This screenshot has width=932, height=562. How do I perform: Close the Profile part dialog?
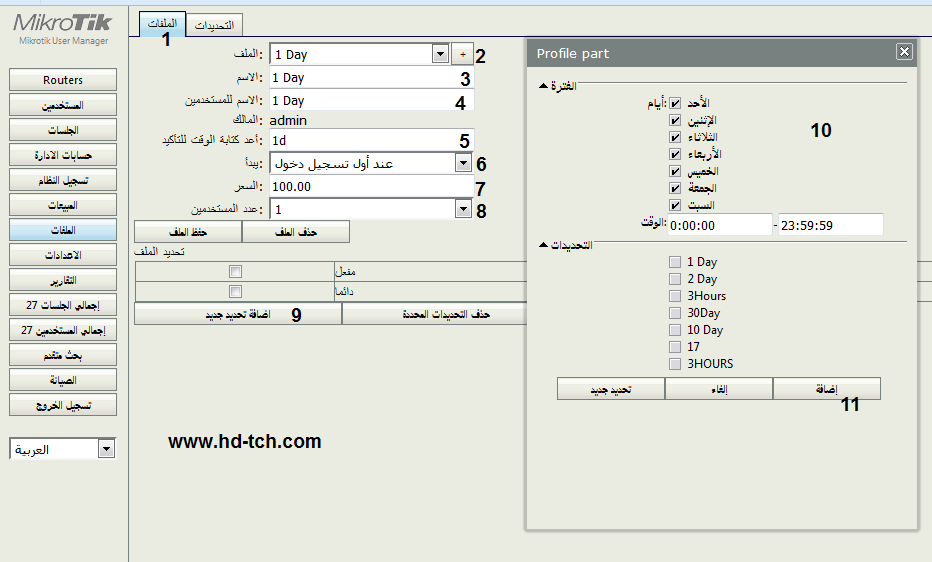[904, 52]
